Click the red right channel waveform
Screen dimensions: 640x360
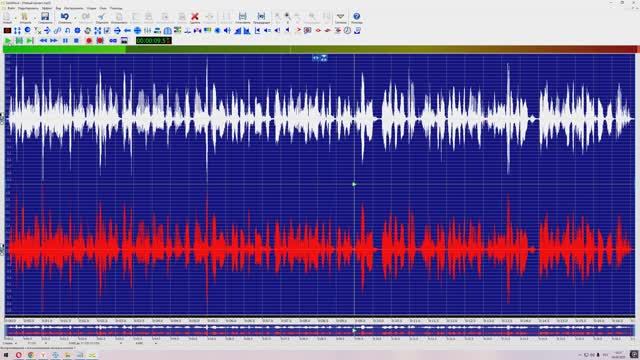click(320, 249)
